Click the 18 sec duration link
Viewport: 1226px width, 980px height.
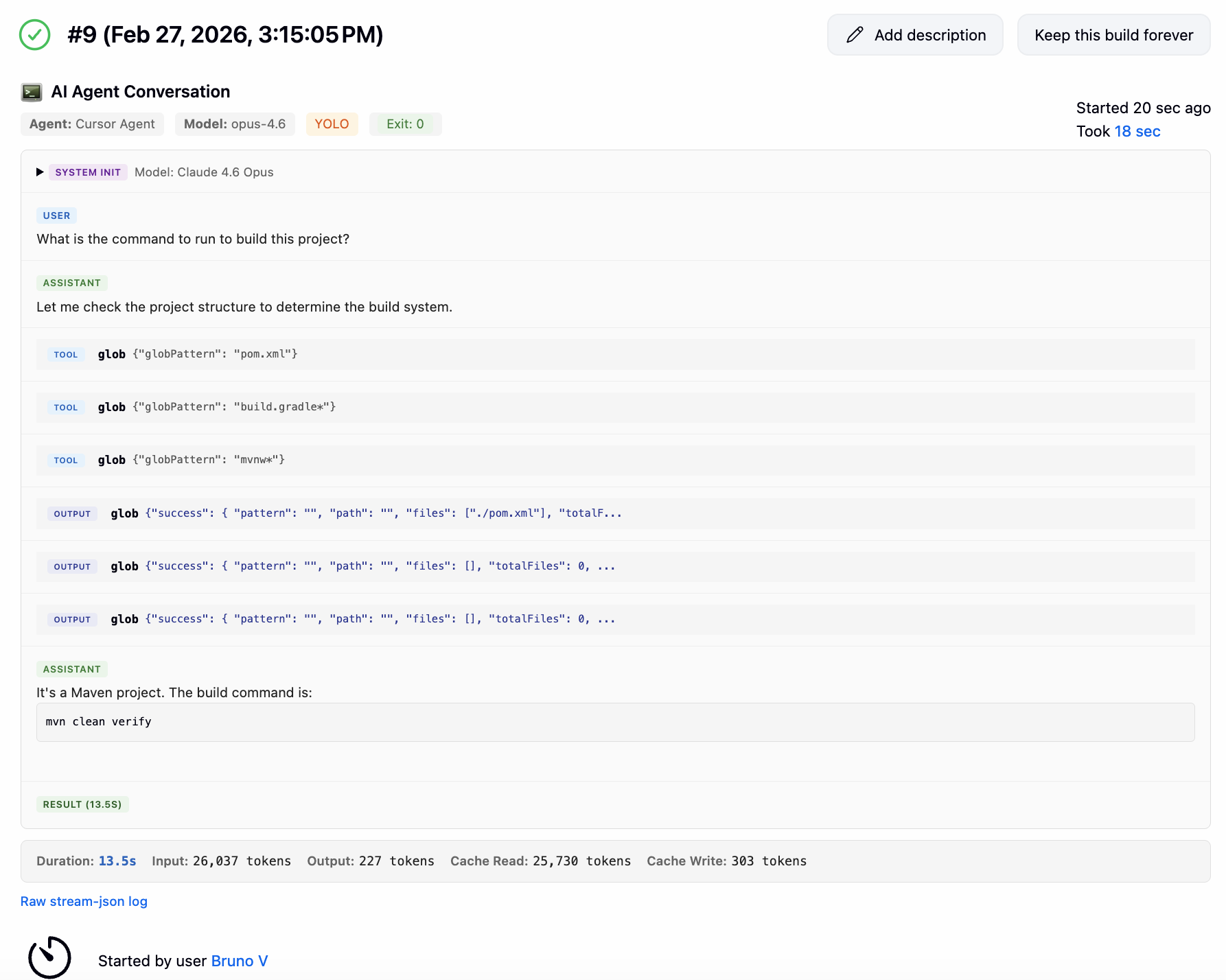[x=1137, y=131]
